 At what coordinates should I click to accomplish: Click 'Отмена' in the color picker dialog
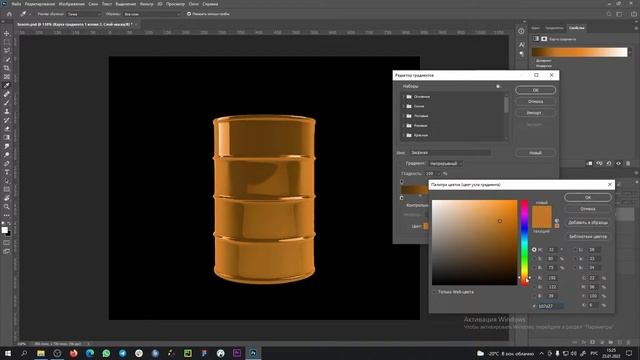click(x=588, y=209)
